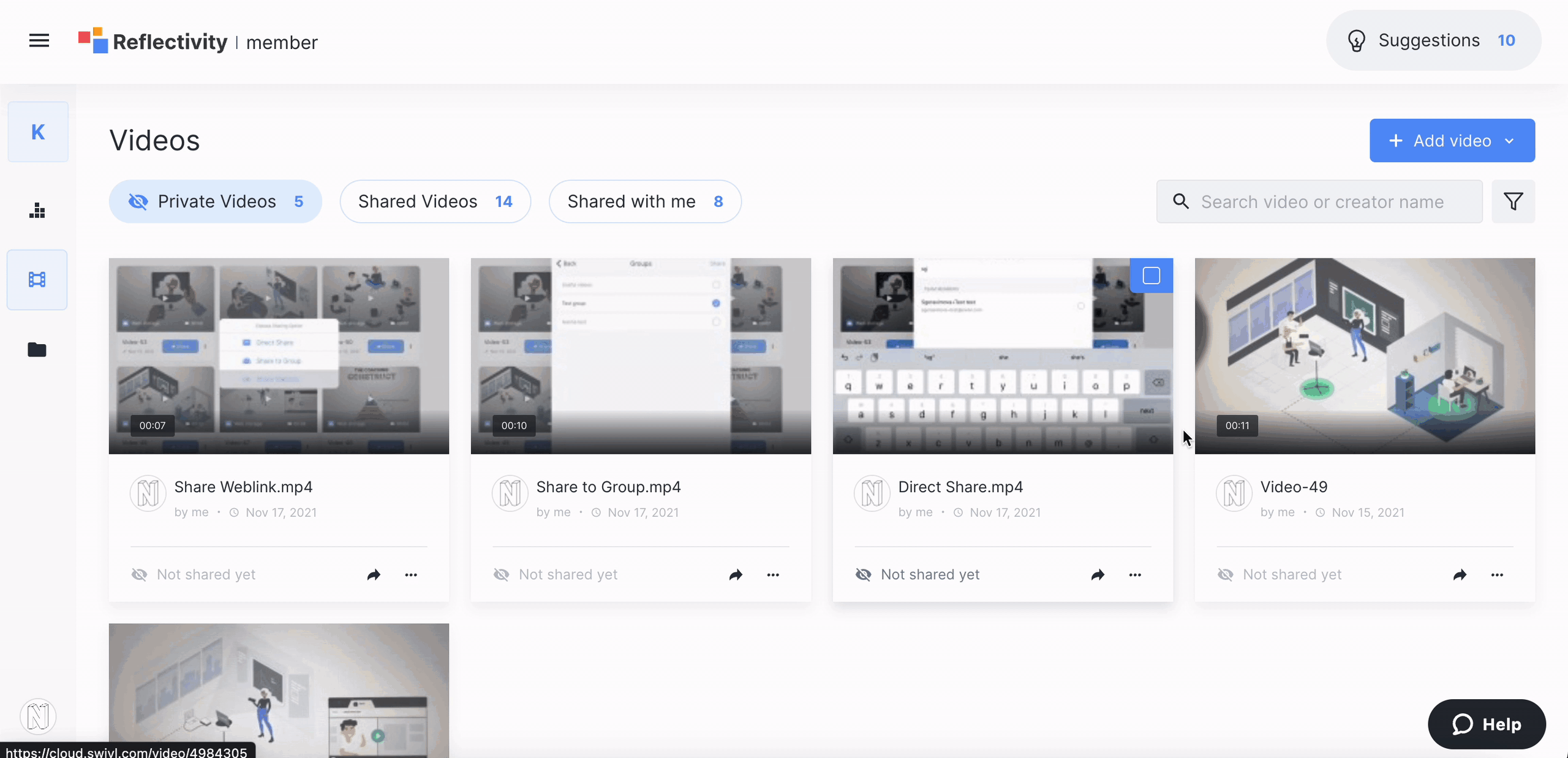
Task: Open the Suggestions button
Action: coord(1433,40)
